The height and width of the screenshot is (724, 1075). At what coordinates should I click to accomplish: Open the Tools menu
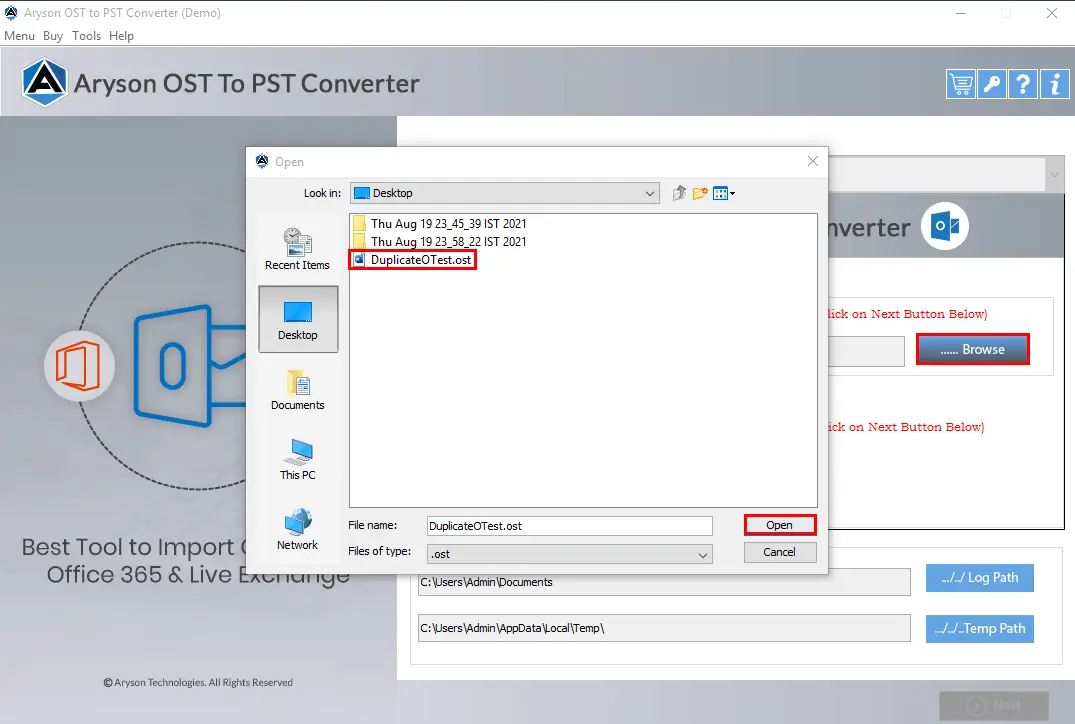tap(86, 36)
